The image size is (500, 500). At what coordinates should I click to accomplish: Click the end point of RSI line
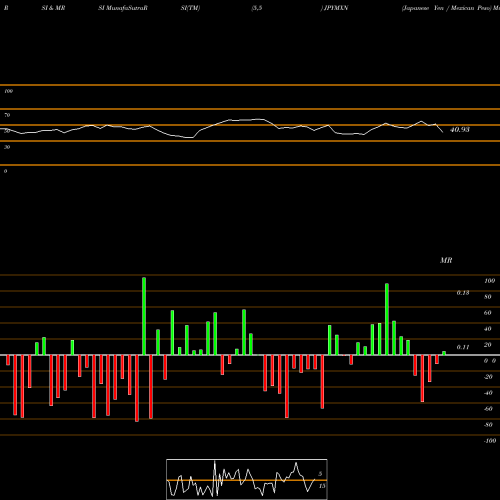pos(443,132)
